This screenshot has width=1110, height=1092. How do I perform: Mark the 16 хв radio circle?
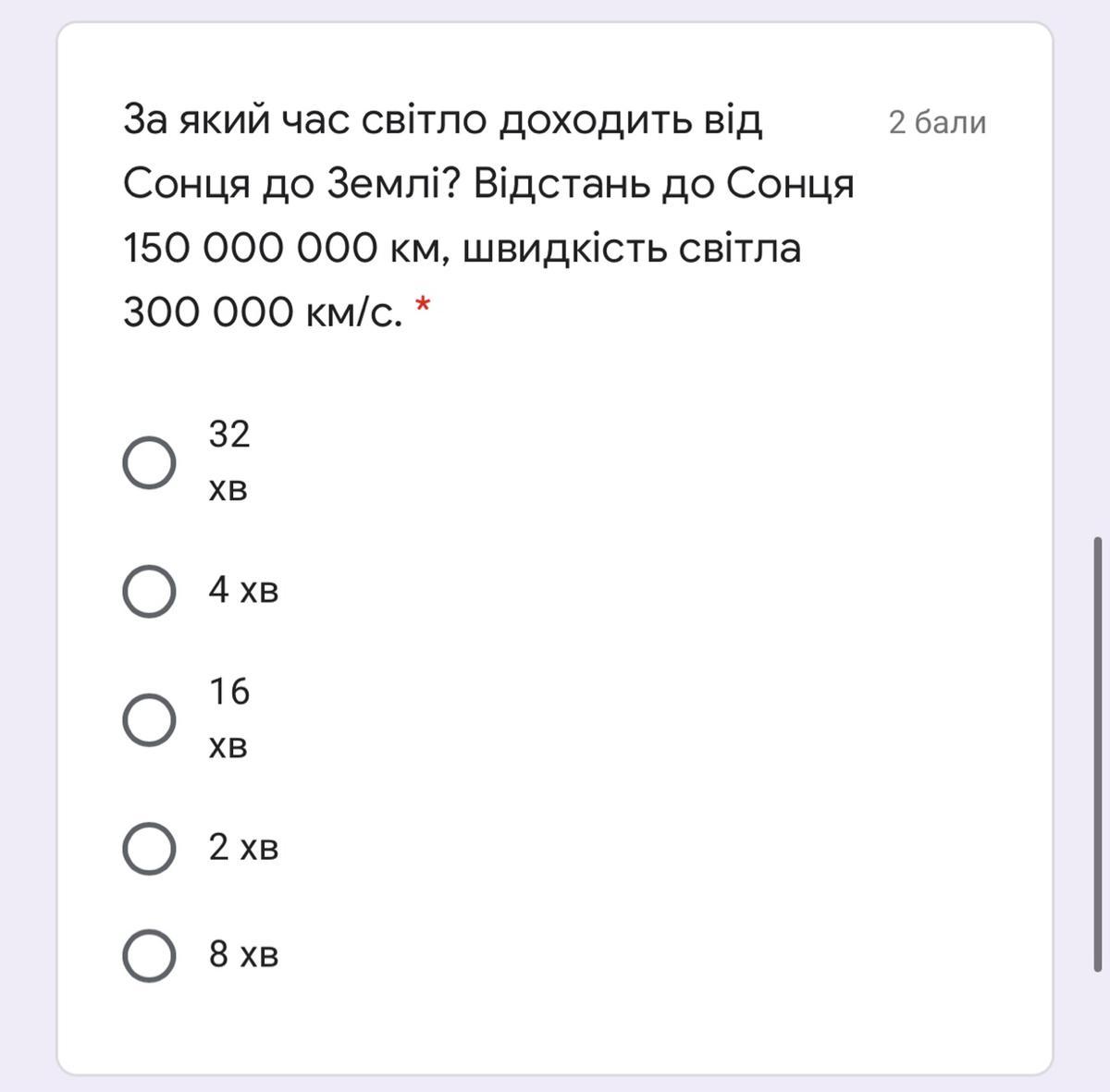[x=149, y=719]
